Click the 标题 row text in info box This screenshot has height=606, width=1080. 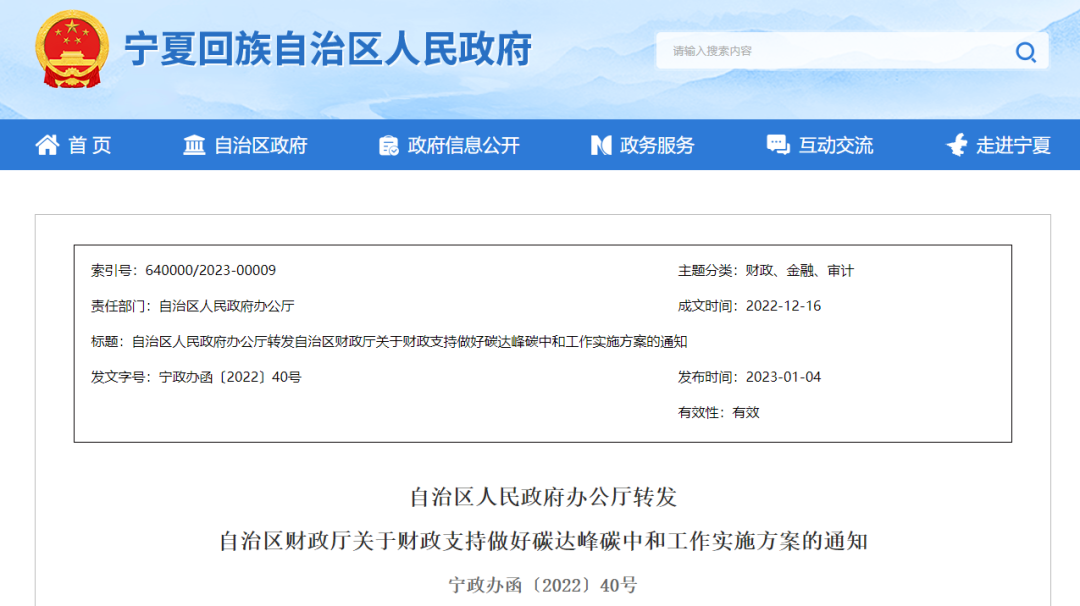[x=389, y=342]
